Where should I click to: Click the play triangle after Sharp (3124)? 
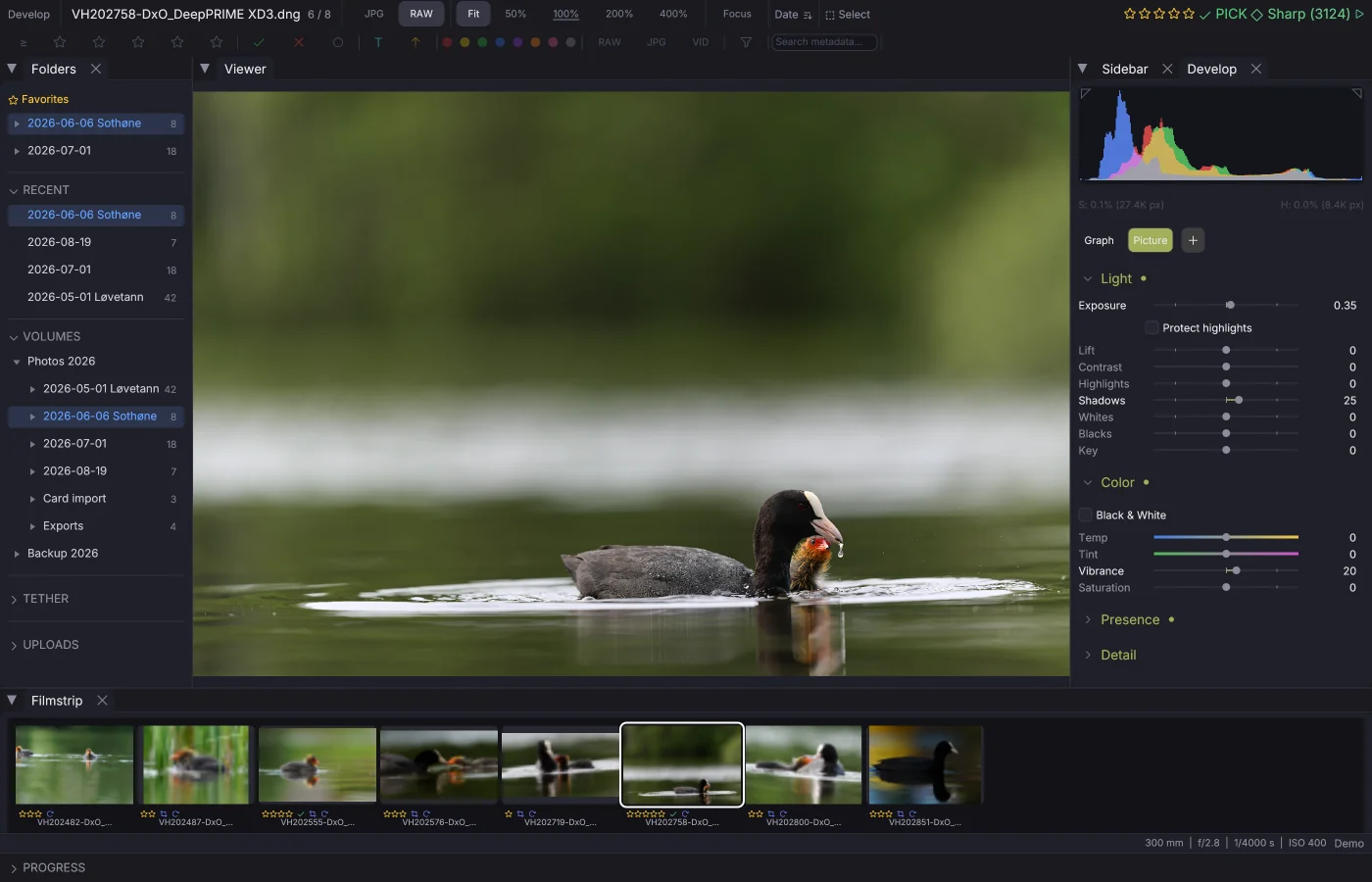click(x=1359, y=14)
